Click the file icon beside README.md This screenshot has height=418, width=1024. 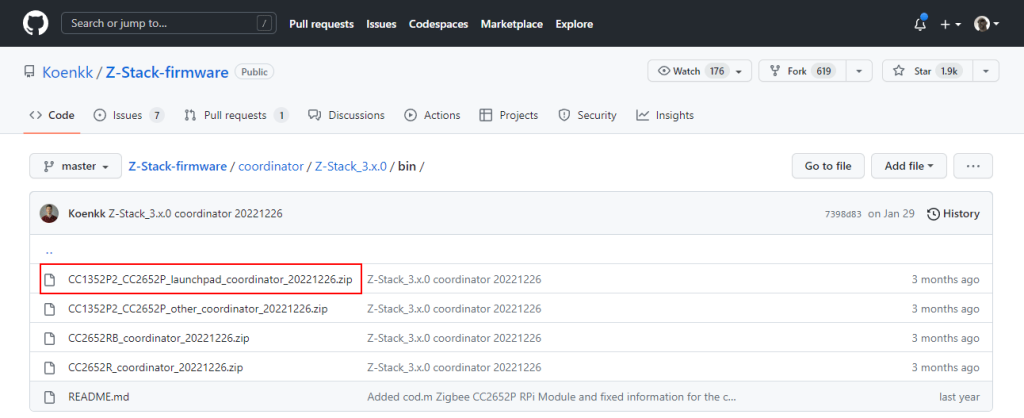(x=49, y=397)
